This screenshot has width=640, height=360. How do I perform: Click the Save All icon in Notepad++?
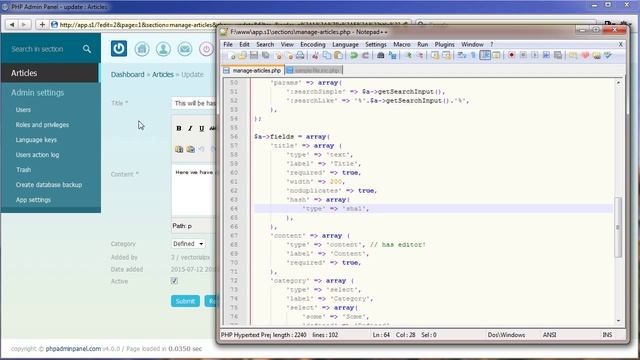266,55
